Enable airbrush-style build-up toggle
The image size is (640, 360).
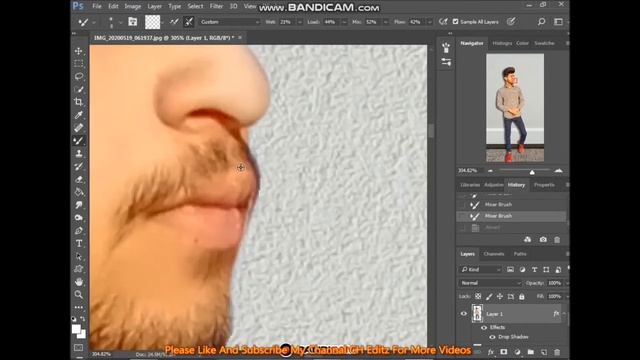[443, 22]
